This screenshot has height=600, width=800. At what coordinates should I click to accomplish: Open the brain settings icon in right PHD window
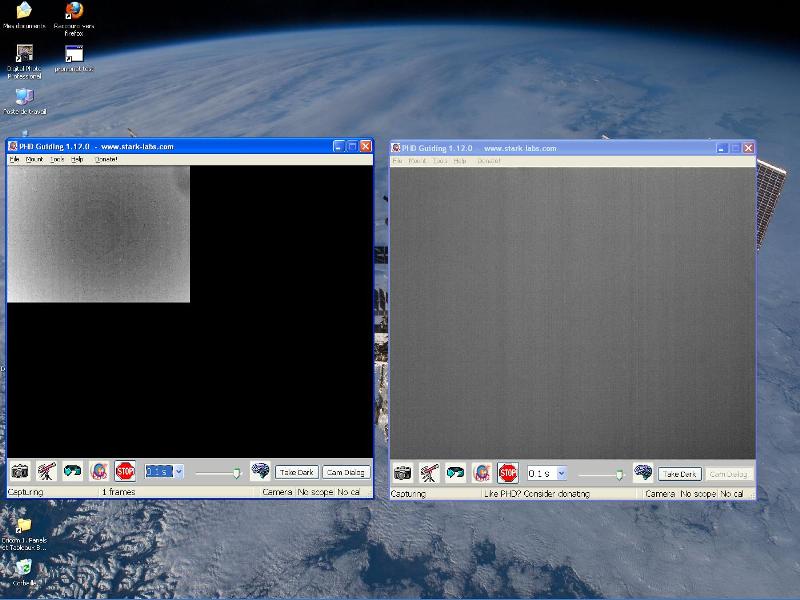click(x=643, y=473)
